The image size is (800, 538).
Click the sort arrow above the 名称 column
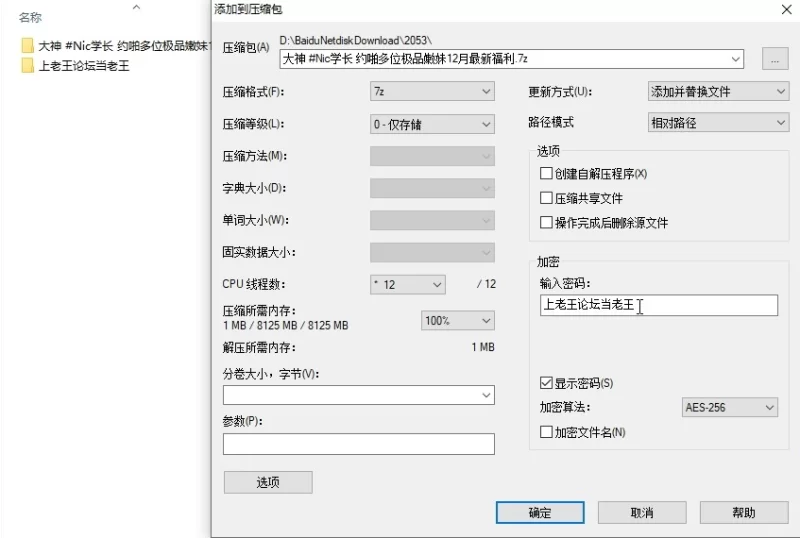136,7
